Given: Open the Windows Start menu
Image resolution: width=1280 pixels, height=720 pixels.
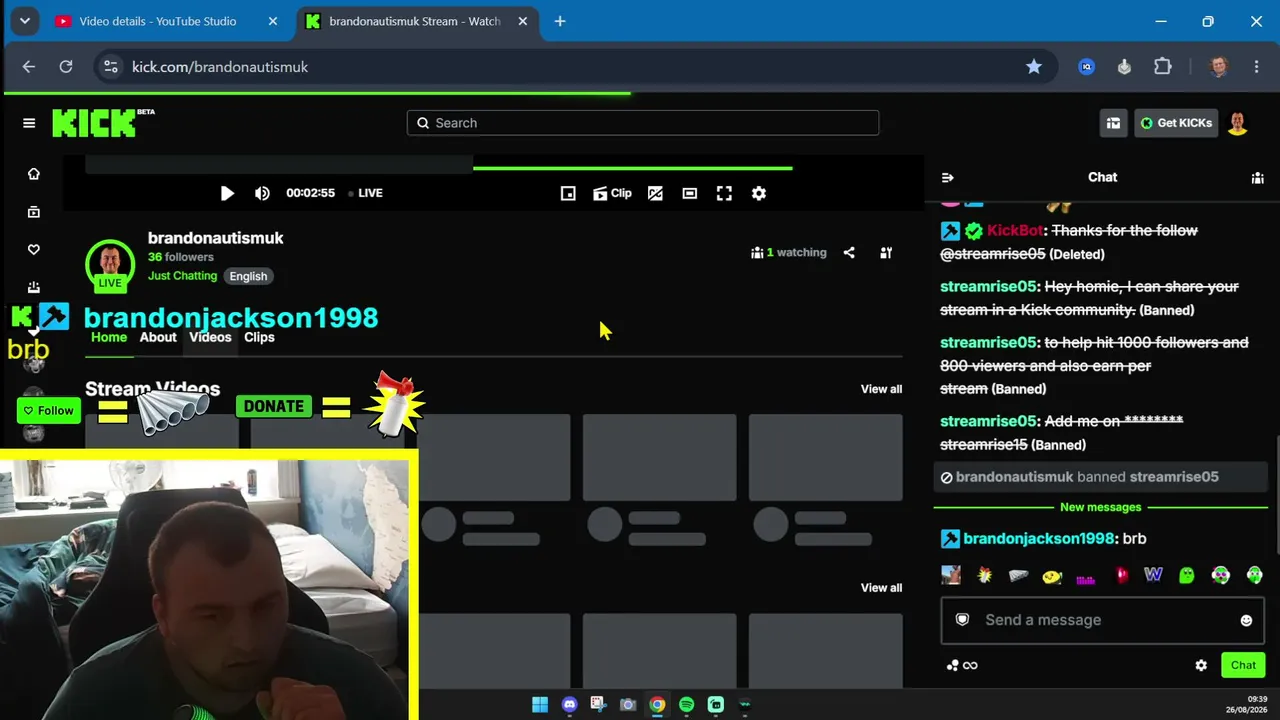Looking at the screenshot, I should [x=540, y=705].
